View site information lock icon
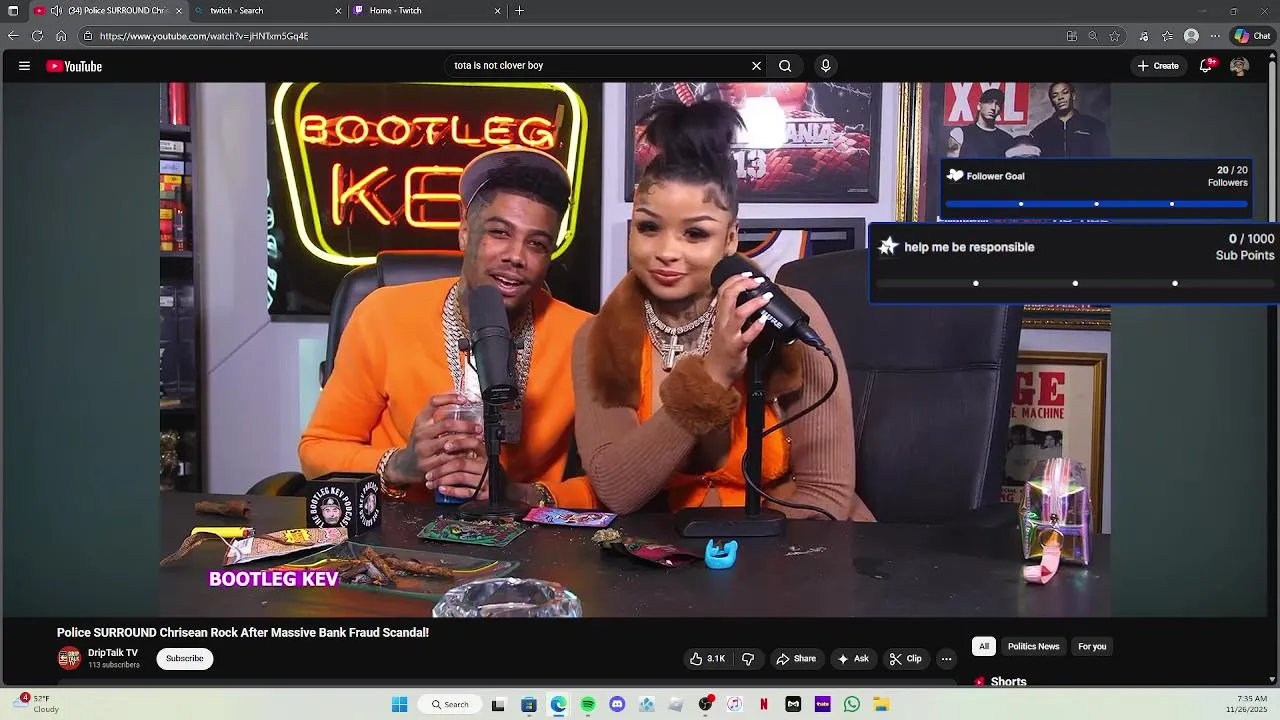Viewport: 1280px width, 720px height. pyautogui.click(x=88, y=36)
